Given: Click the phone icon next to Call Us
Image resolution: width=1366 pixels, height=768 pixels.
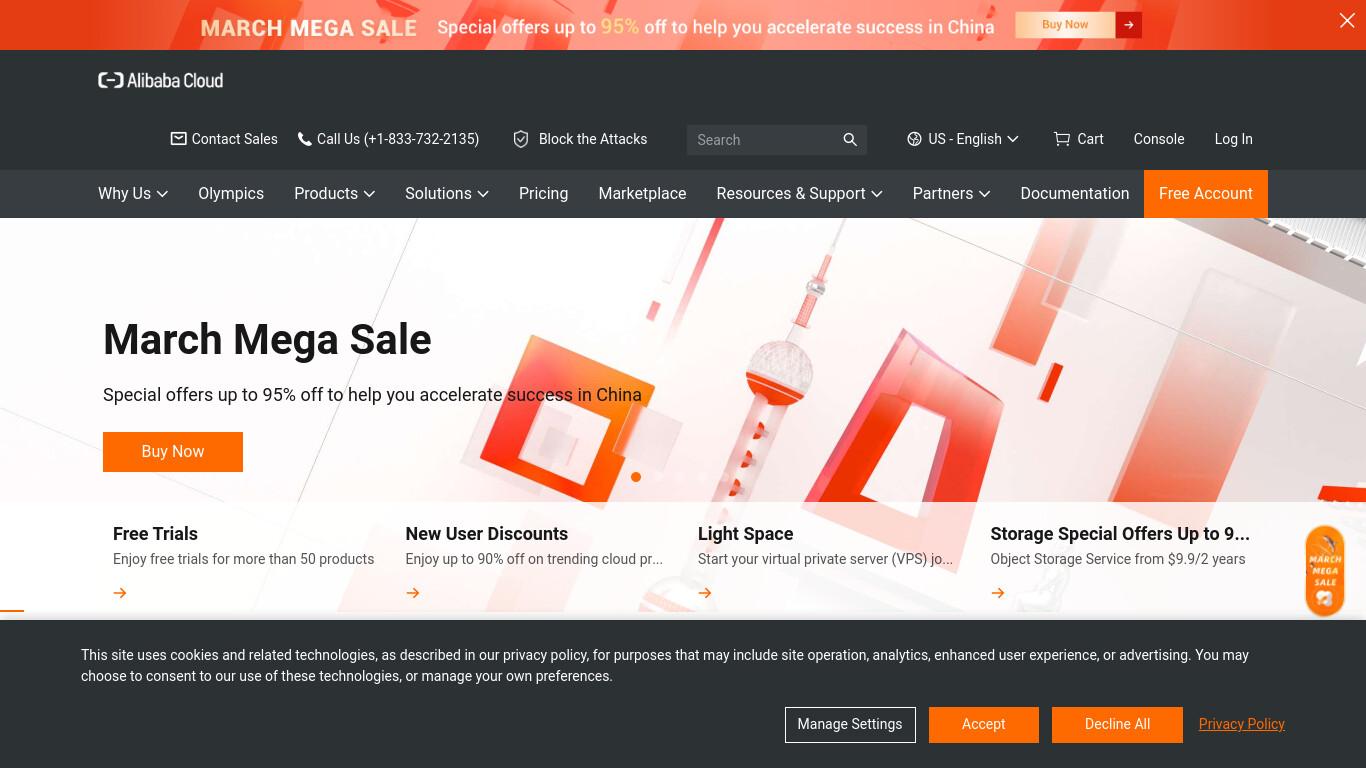Looking at the screenshot, I should pos(304,139).
